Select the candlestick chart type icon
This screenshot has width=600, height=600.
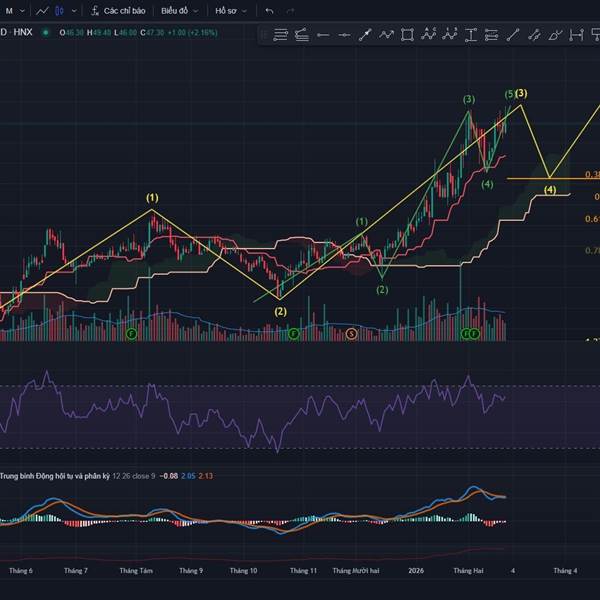(x=58, y=10)
